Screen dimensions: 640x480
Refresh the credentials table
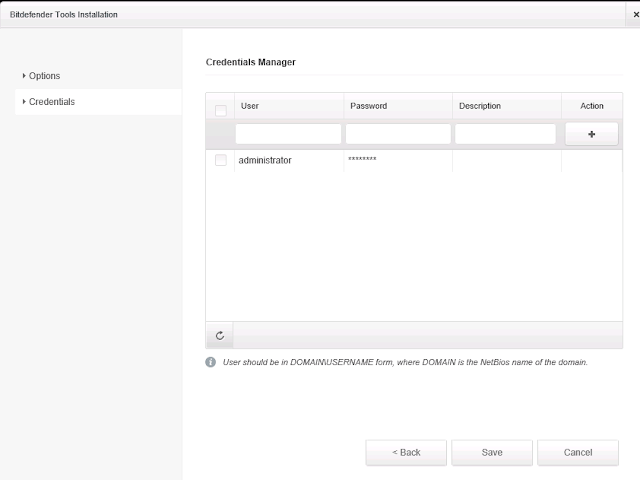point(220,336)
